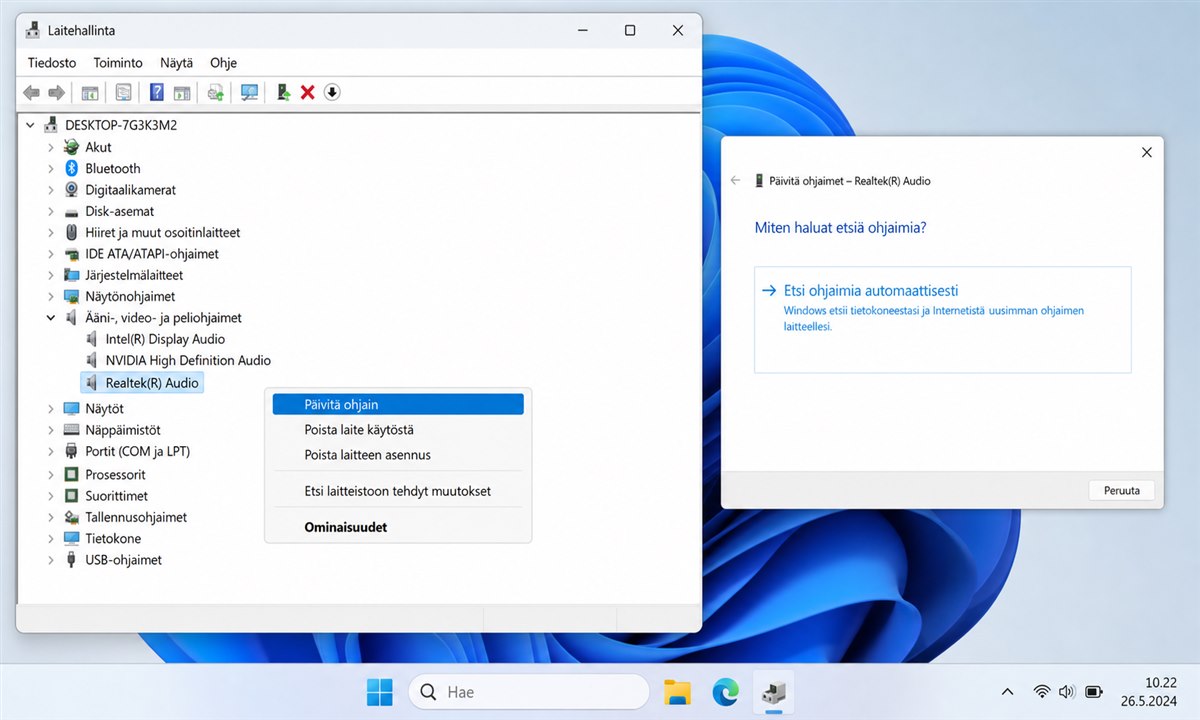Click the USB-ohjaimet plug icon
The height and width of the screenshot is (720, 1200).
(72, 560)
